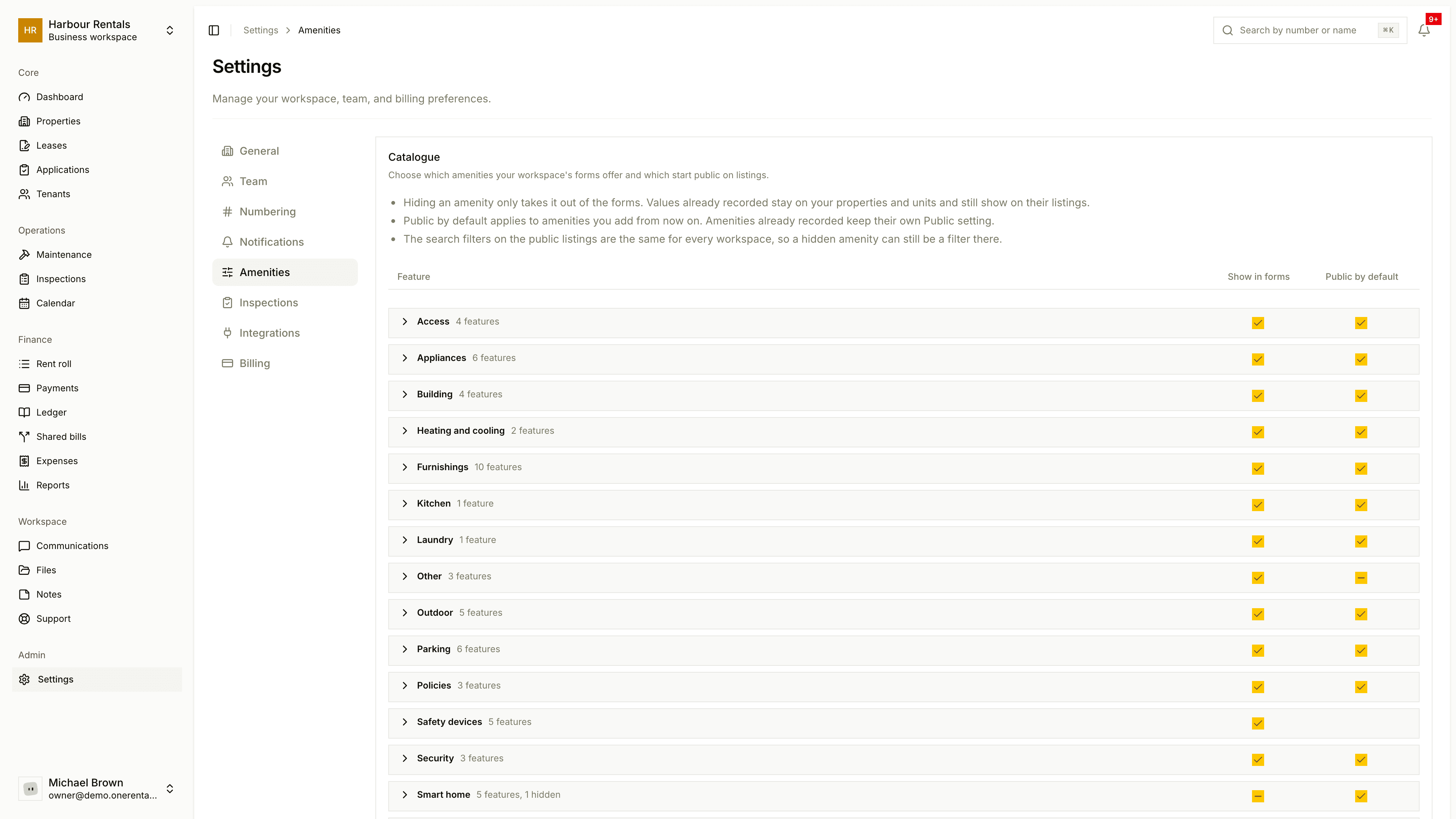Viewport: 1456px width, 819px height.
Task: Expand the Furnishings category
Action: (405, 467)
